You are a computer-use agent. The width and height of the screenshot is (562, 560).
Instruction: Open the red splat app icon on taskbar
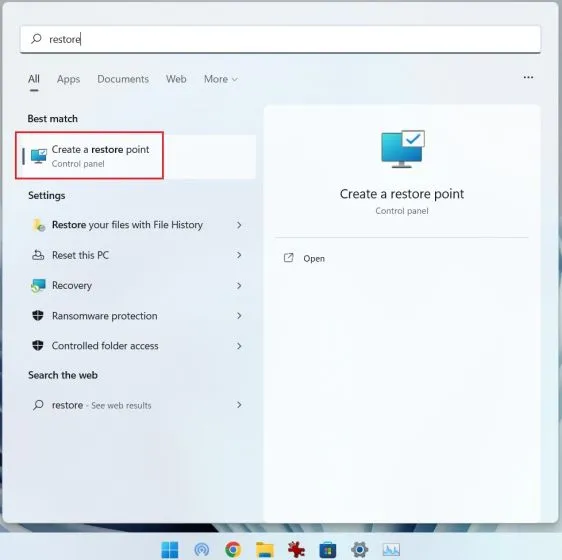pos(296,550)
